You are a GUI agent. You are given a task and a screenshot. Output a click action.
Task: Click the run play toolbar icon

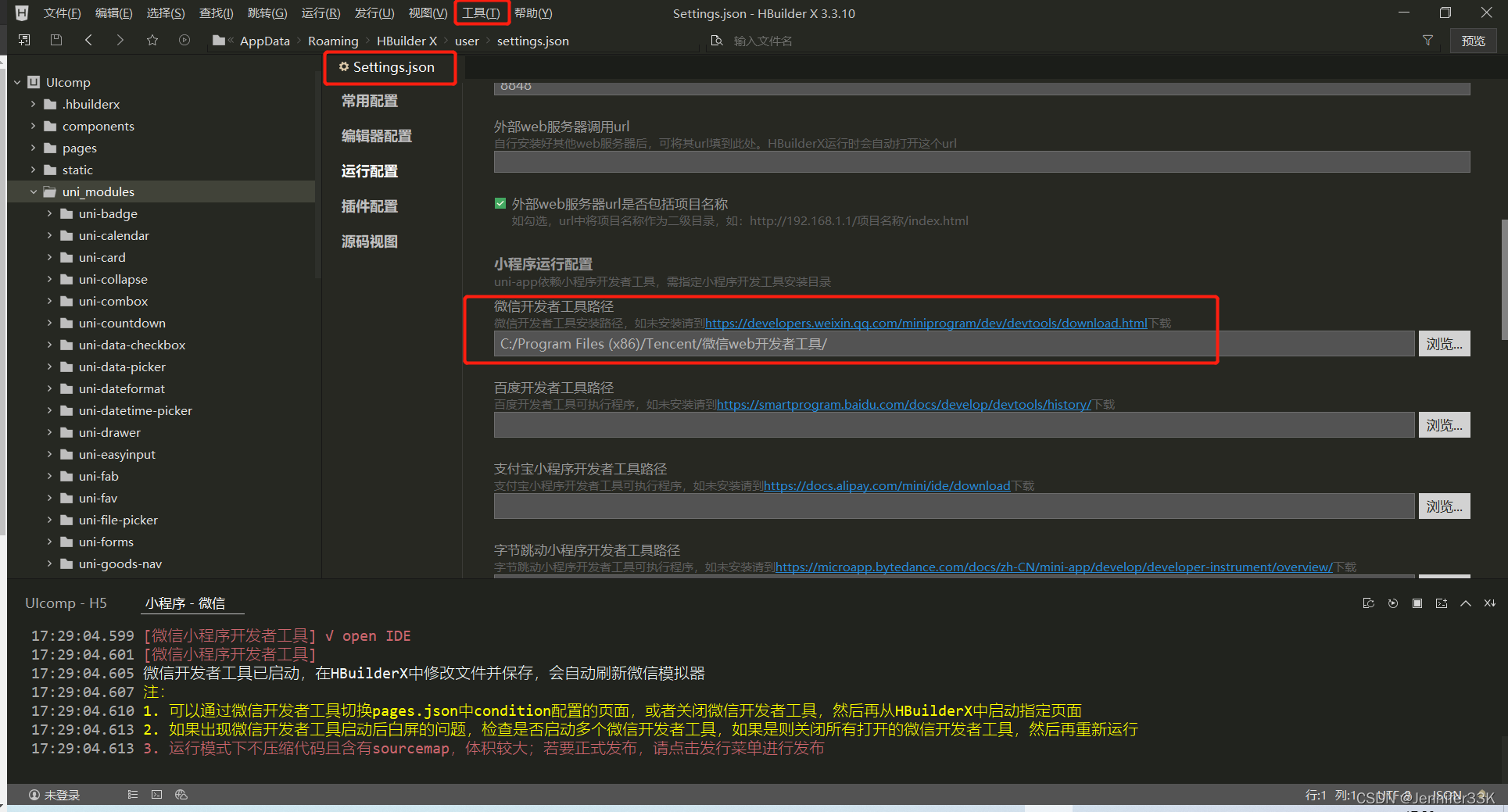(x=184, y=40)
